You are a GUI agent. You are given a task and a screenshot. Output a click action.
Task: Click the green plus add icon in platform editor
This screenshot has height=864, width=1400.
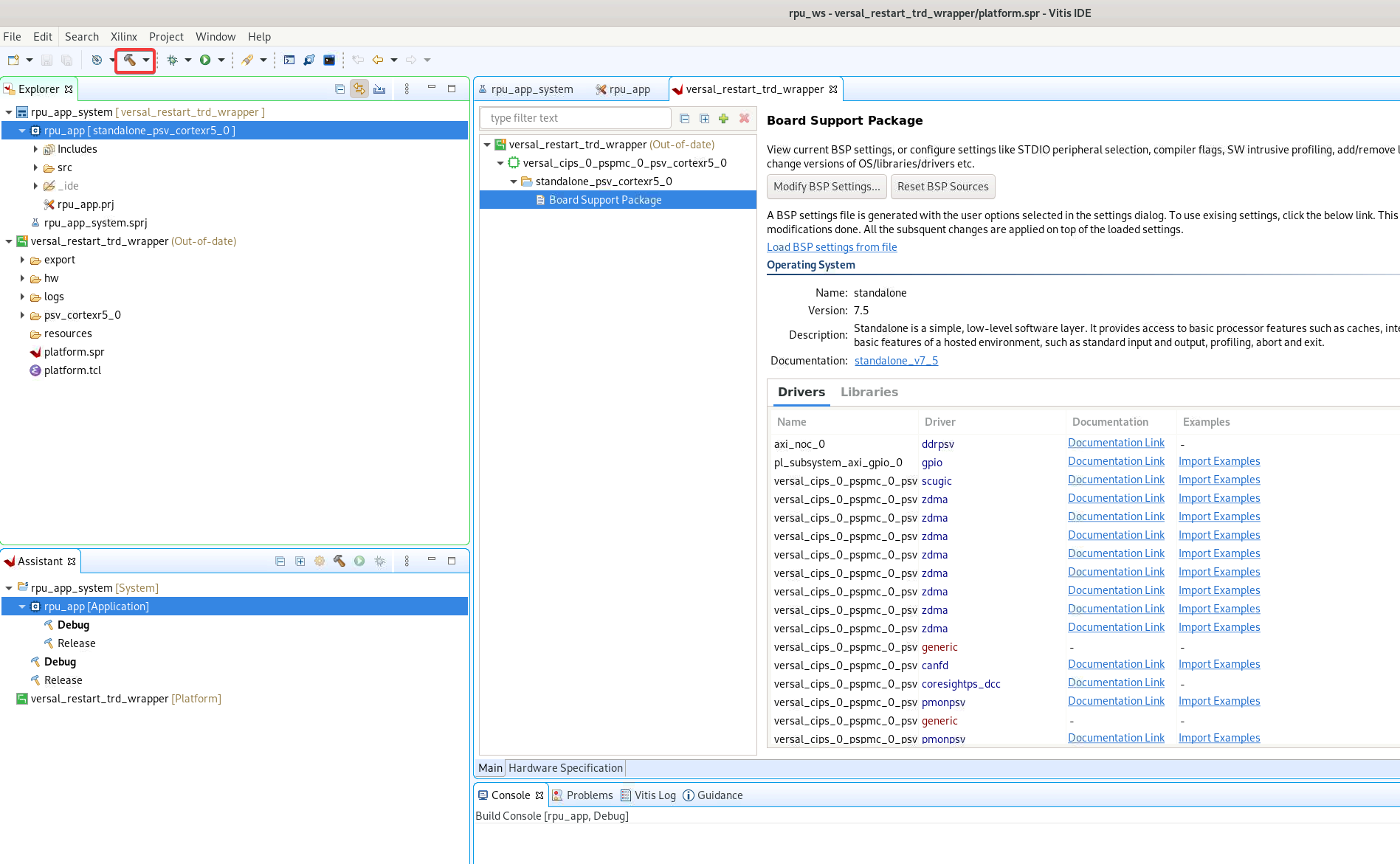click(724, 118)
